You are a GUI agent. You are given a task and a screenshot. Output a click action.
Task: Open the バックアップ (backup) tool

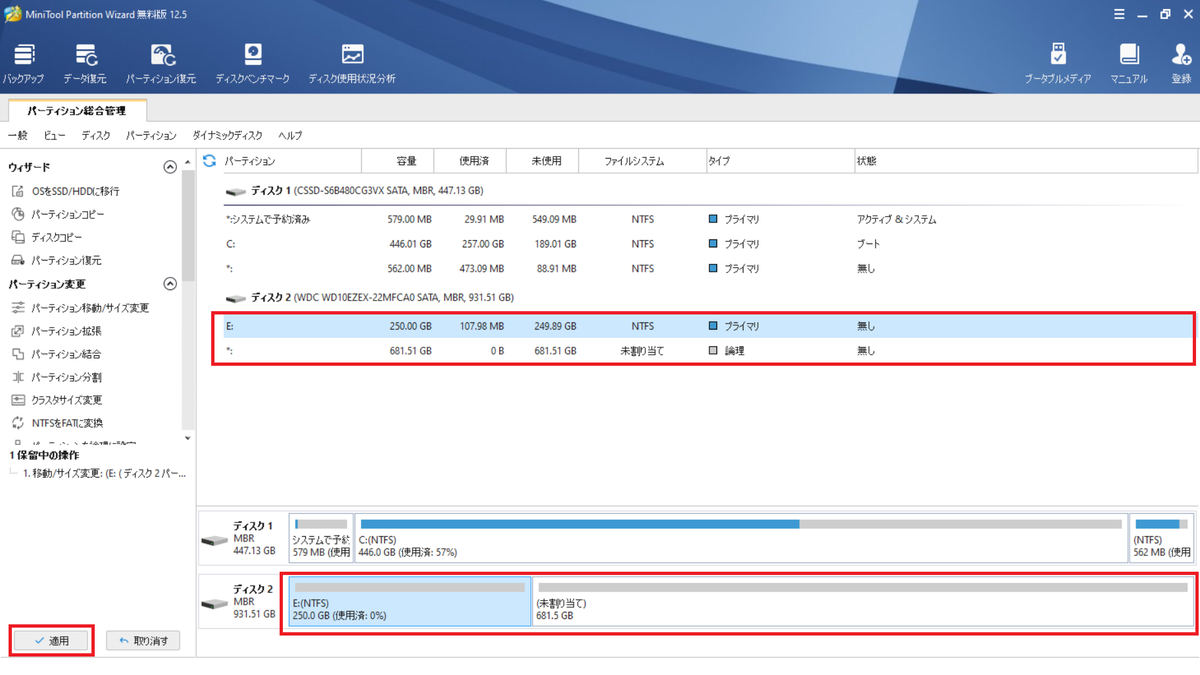23,63
